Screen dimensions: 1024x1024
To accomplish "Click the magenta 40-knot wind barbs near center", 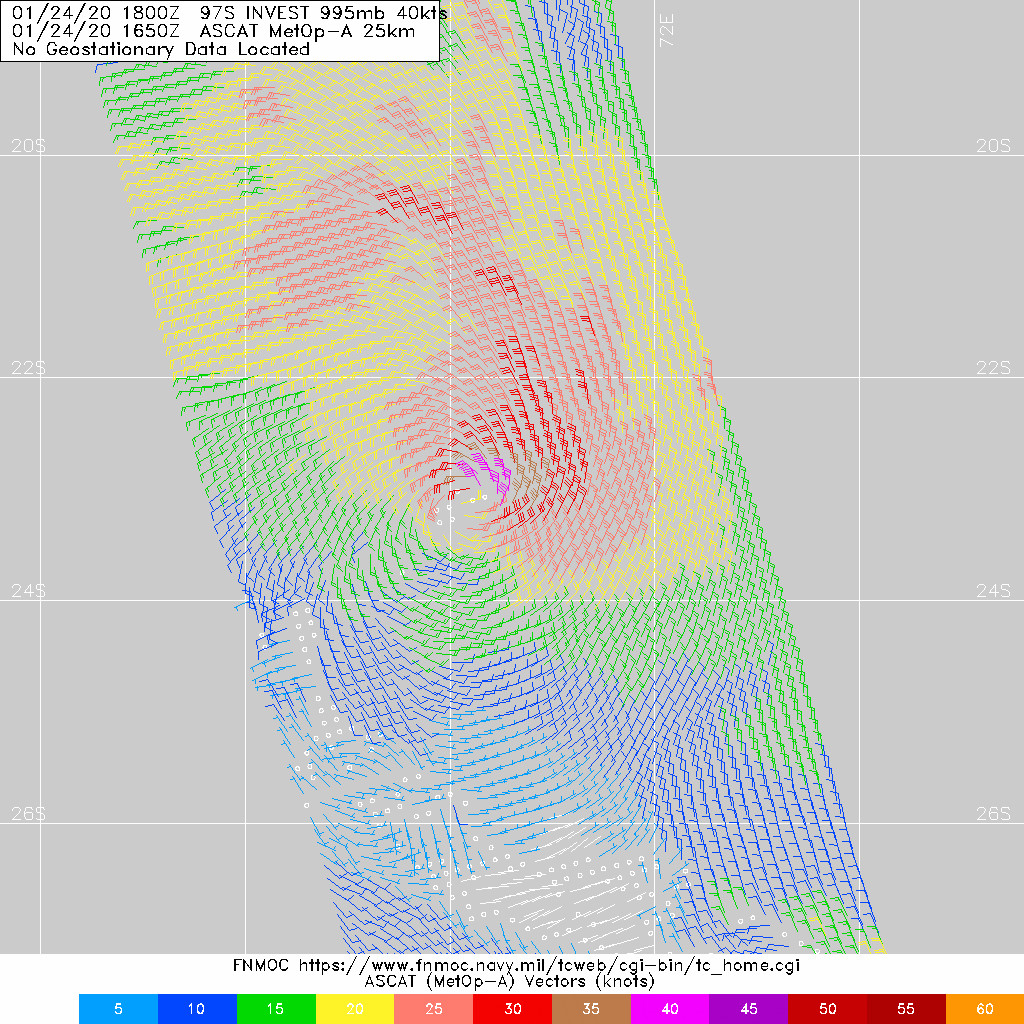I will point(487,467).
